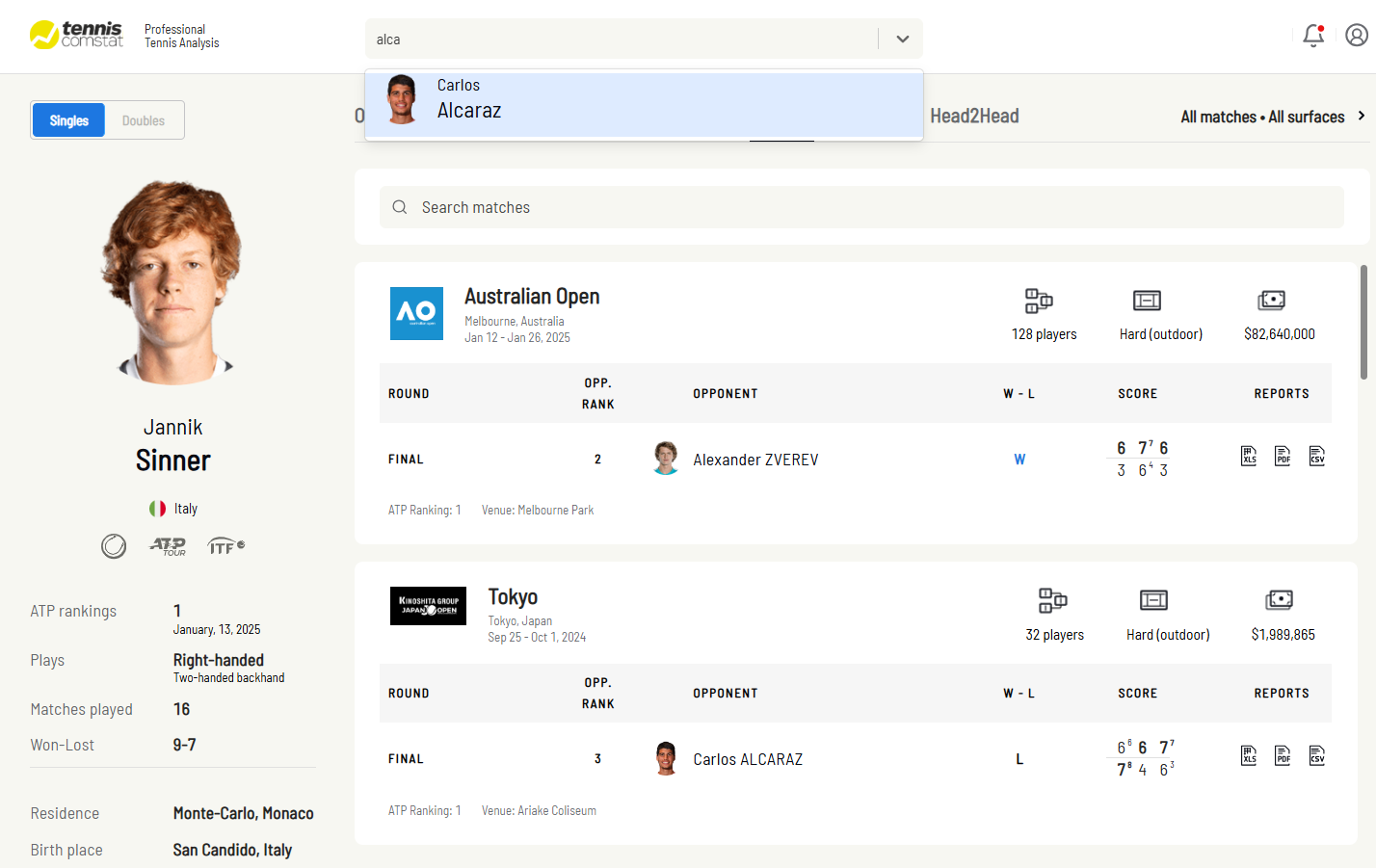The height and width of the screenshot is (868, 1376).
Task: Click the Tokyo hard court surface icon
Action: pyautogui.click(x=1153, y=600)
